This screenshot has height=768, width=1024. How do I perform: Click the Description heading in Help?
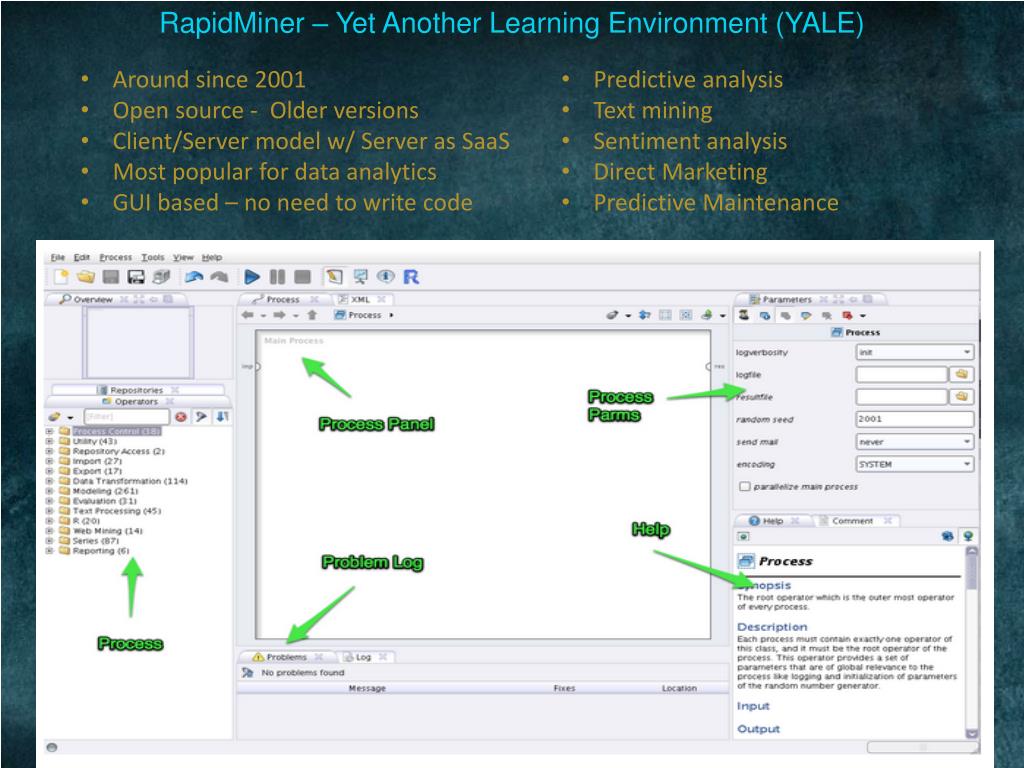[x=772, y=627]
